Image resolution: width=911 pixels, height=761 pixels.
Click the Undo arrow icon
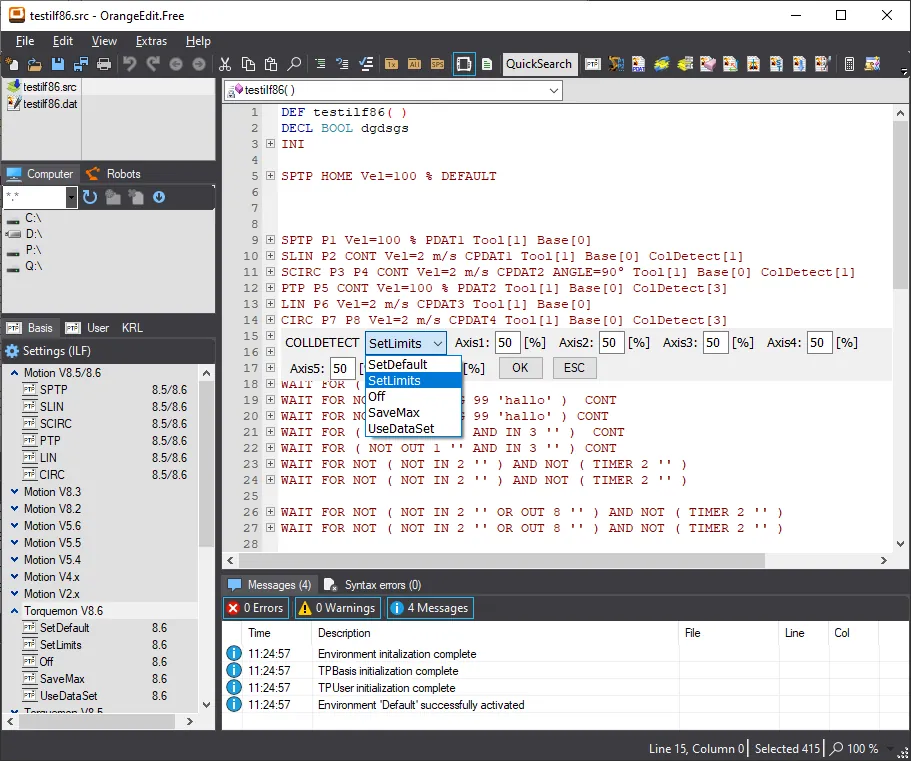click(x=130, y=64)
